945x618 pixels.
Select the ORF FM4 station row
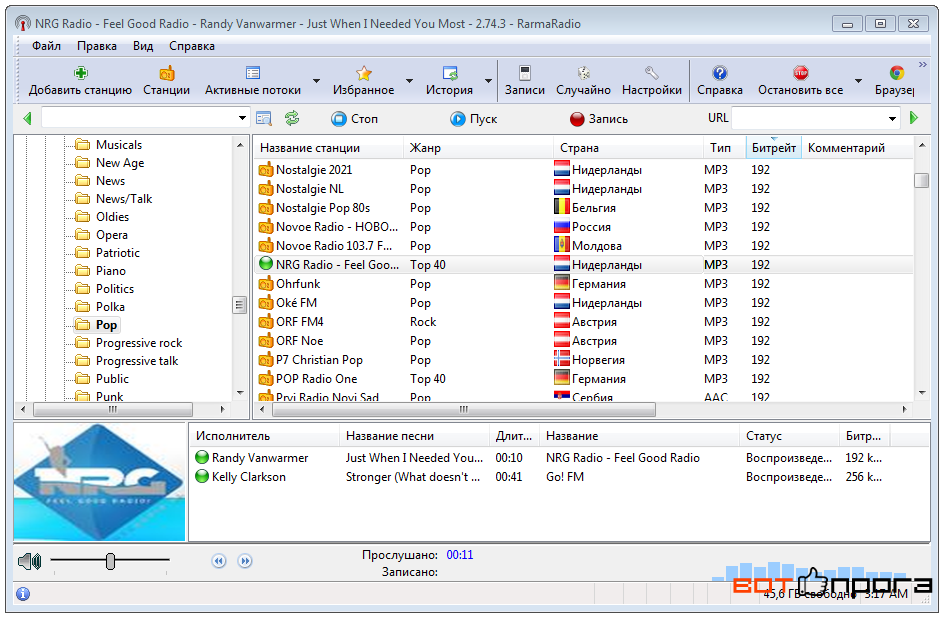tap(583, 321)
